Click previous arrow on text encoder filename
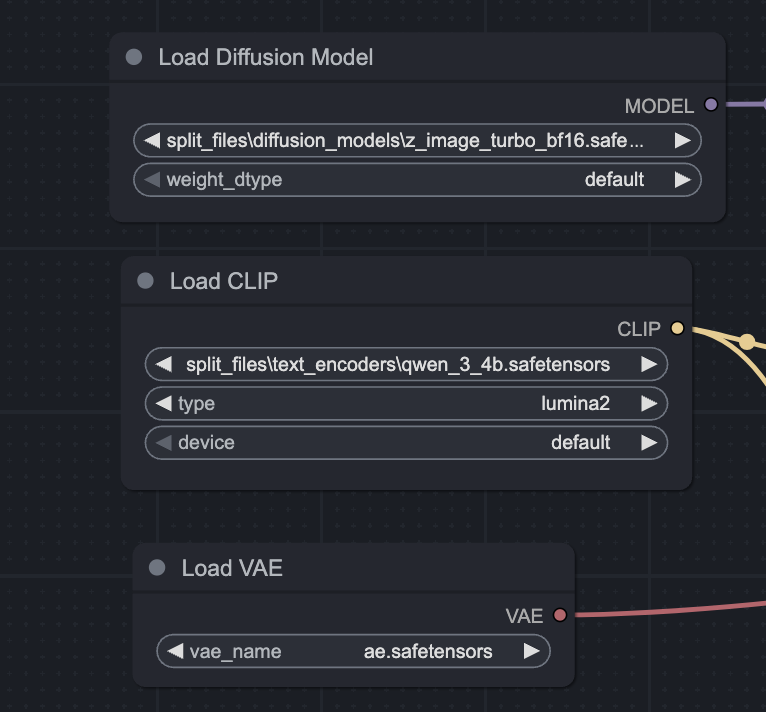Screen dimensions: 766x712 (164, 364)
